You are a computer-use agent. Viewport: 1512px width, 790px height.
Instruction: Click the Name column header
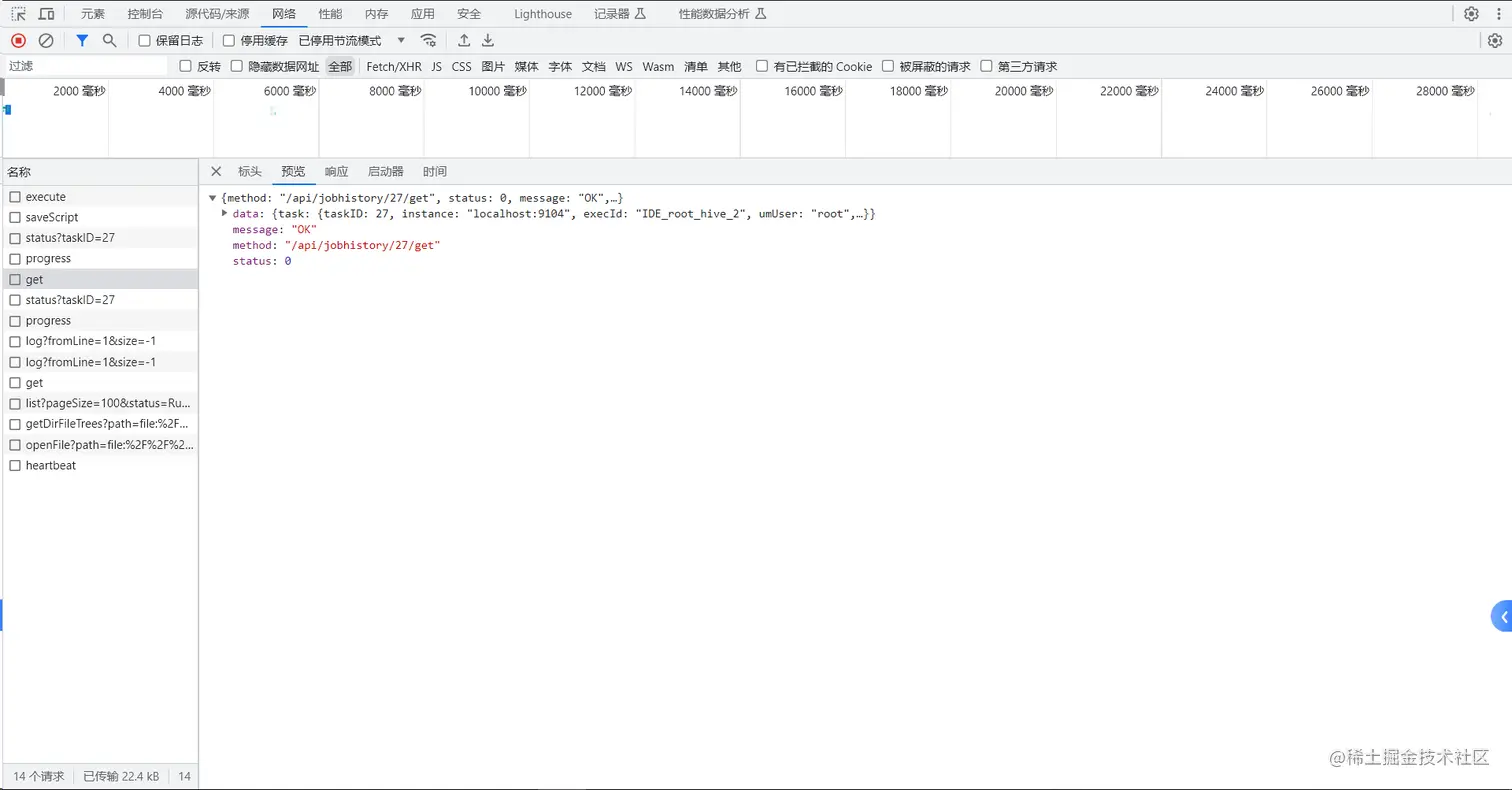tap(100, 172)
